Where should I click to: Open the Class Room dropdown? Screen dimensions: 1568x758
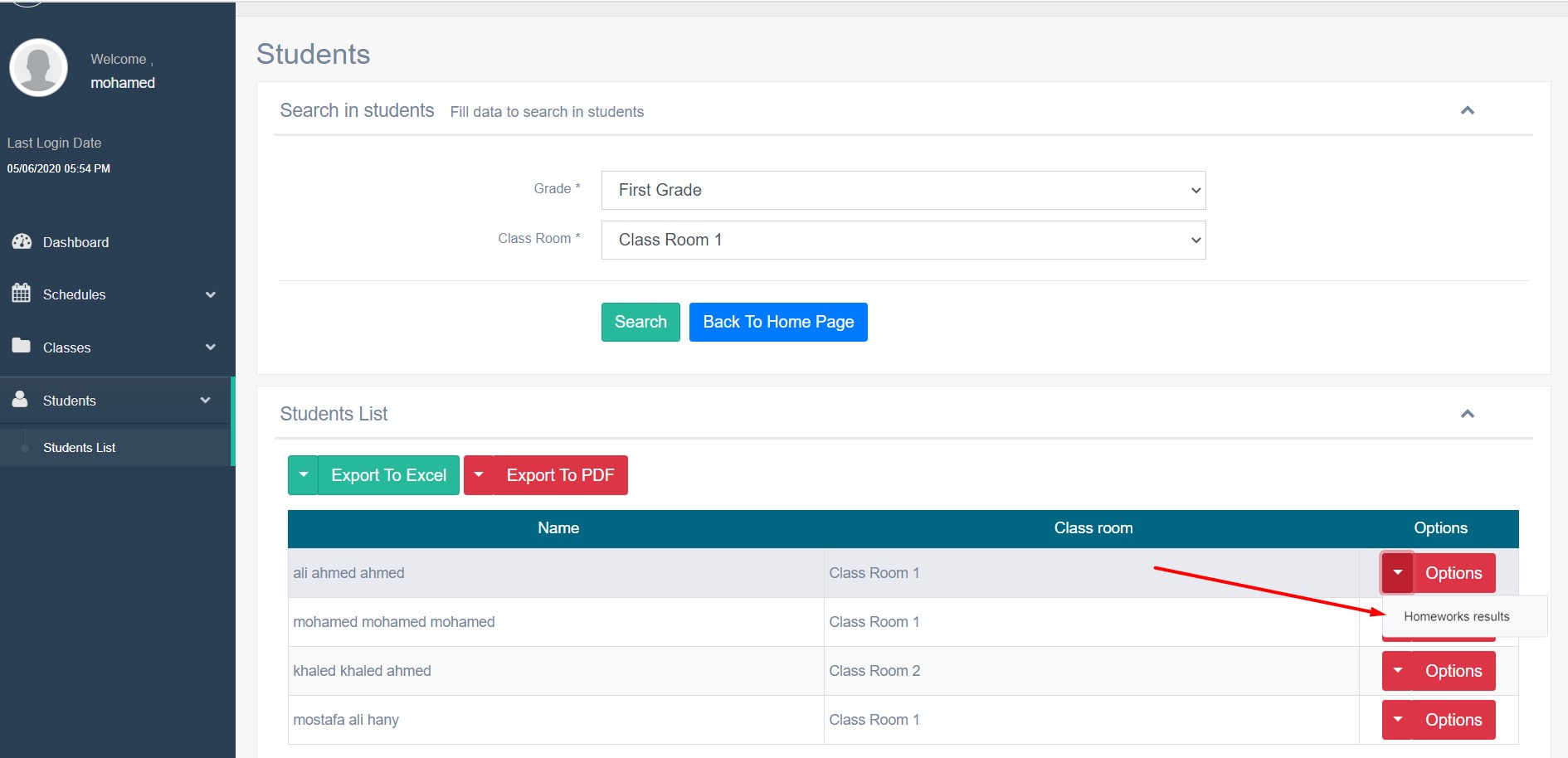coord(903,240)
